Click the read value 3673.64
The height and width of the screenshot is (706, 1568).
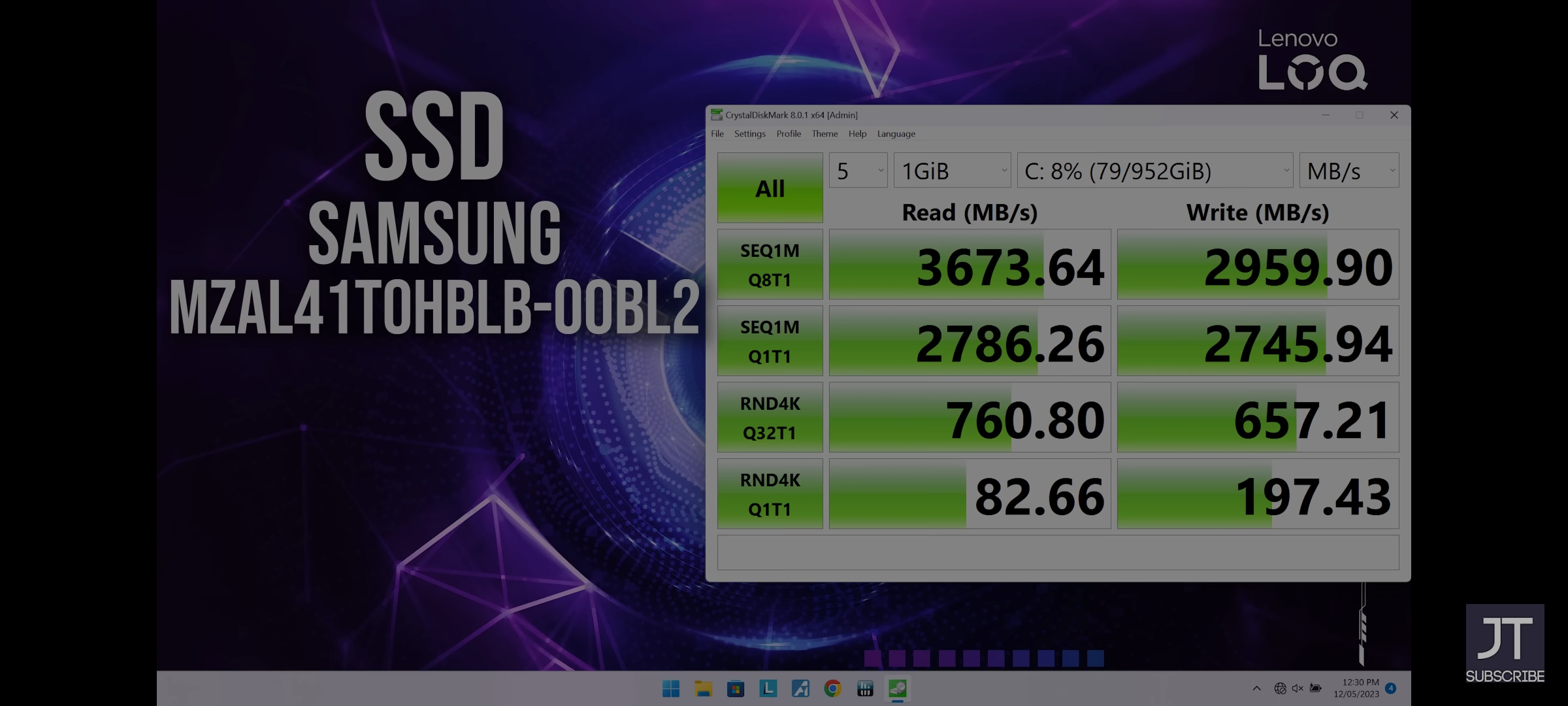coord(970,265)
